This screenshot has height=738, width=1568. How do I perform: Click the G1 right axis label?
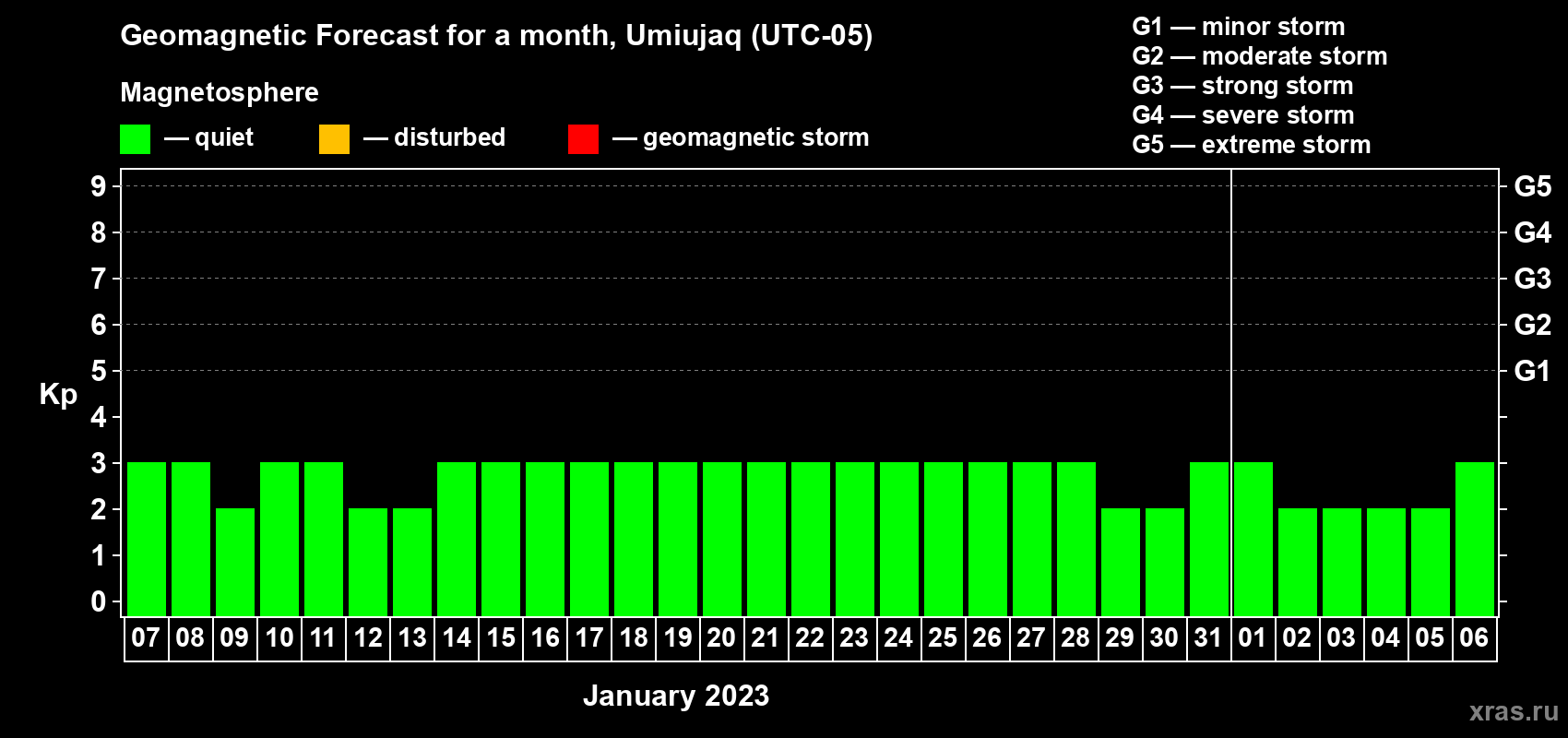click(1533, 372)
